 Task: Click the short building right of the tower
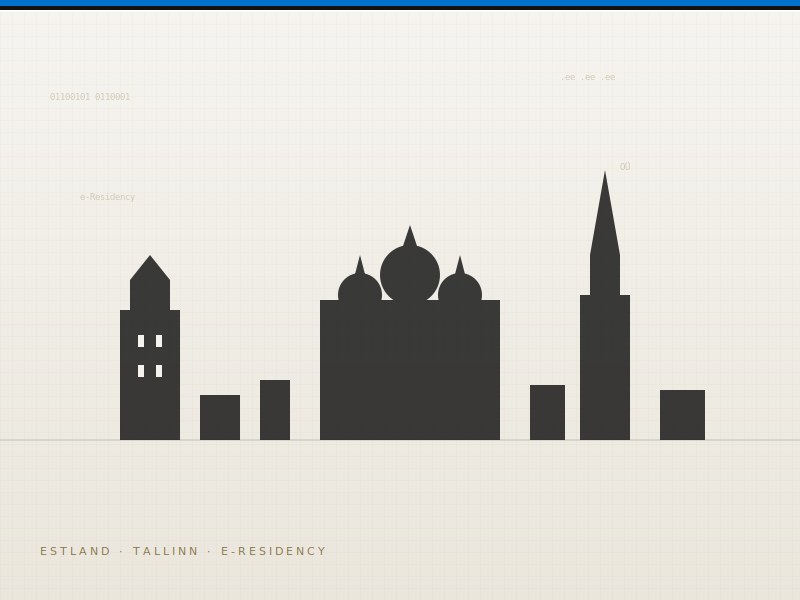[220, 417]
